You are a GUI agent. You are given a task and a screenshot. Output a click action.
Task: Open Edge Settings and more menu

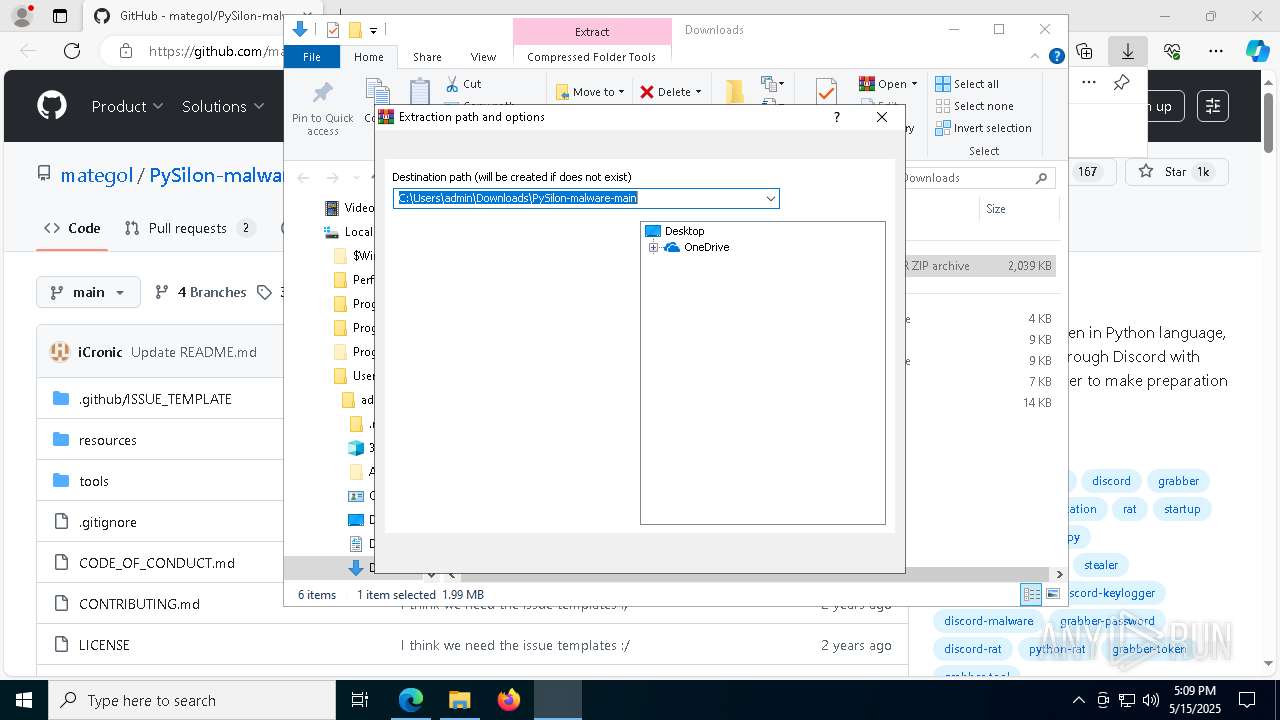click(1216, 51)
